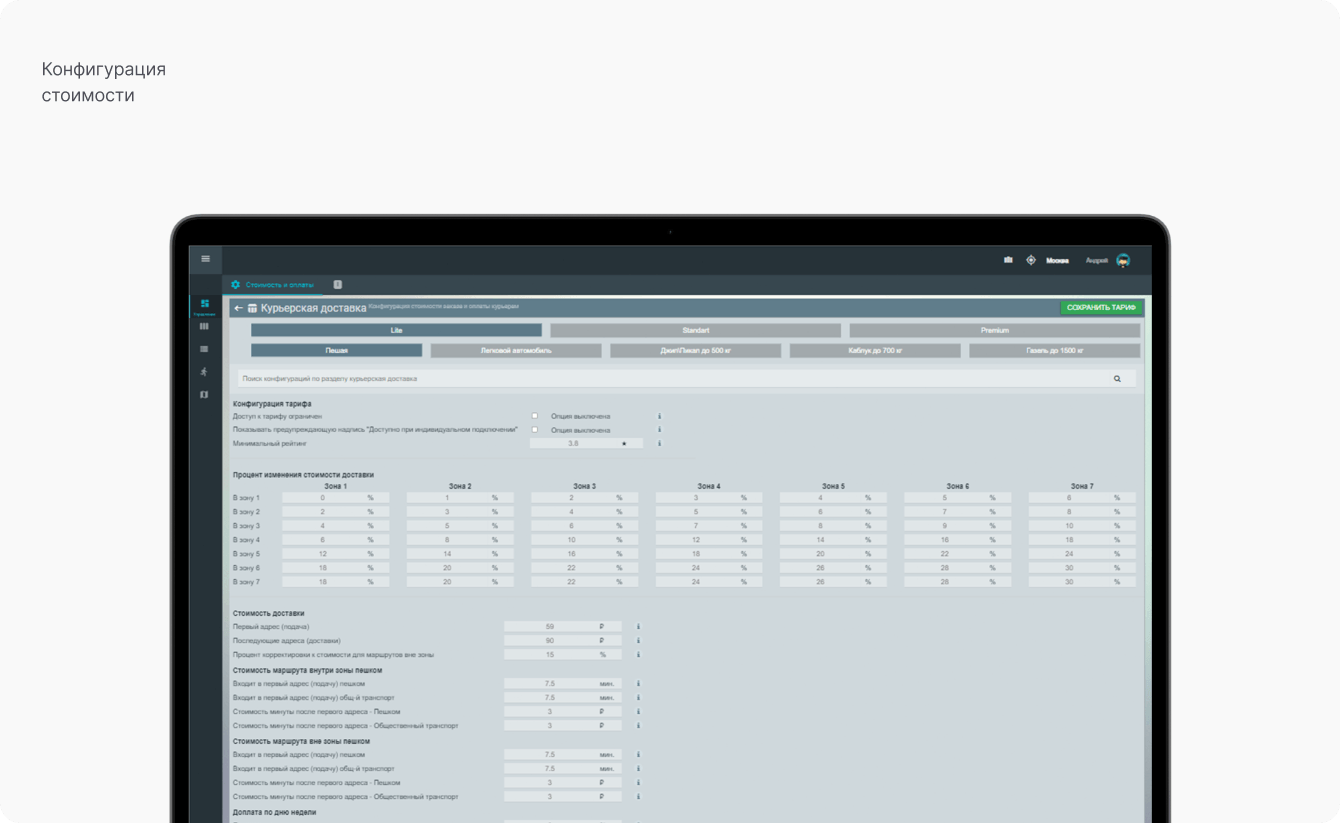Click Зона 5 field in row В зону 3
Viewport: 1340px width, 823px height.
point(833,526)
